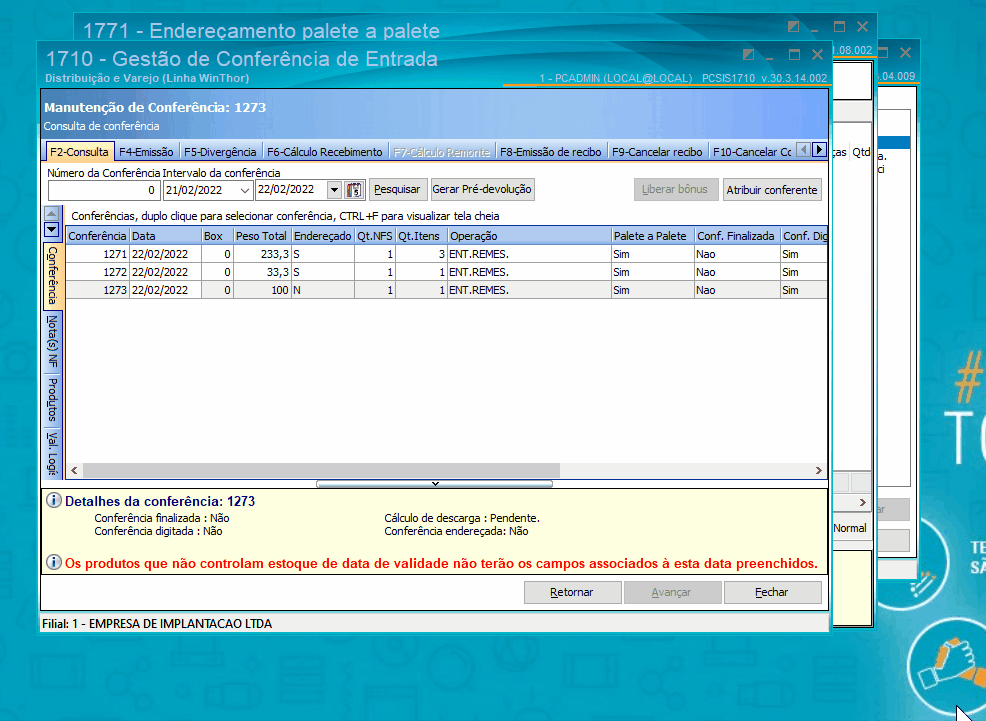Image resolution: width=986 pixels, height=721 pixels.
Task: Click the Retornar button
Action: 572,592
